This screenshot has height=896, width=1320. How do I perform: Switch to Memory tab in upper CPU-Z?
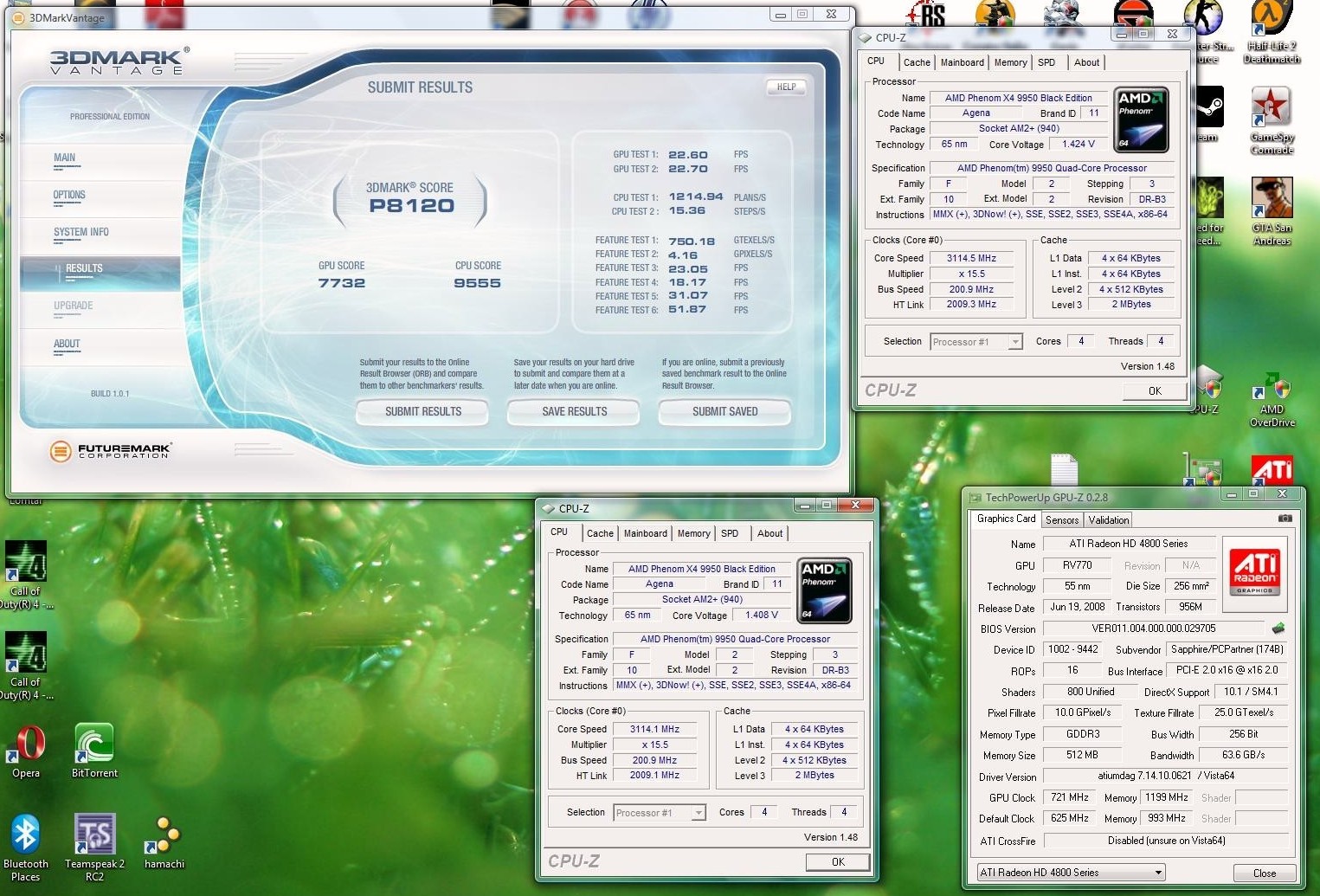pyautogui.click(x=1010, y=62)
